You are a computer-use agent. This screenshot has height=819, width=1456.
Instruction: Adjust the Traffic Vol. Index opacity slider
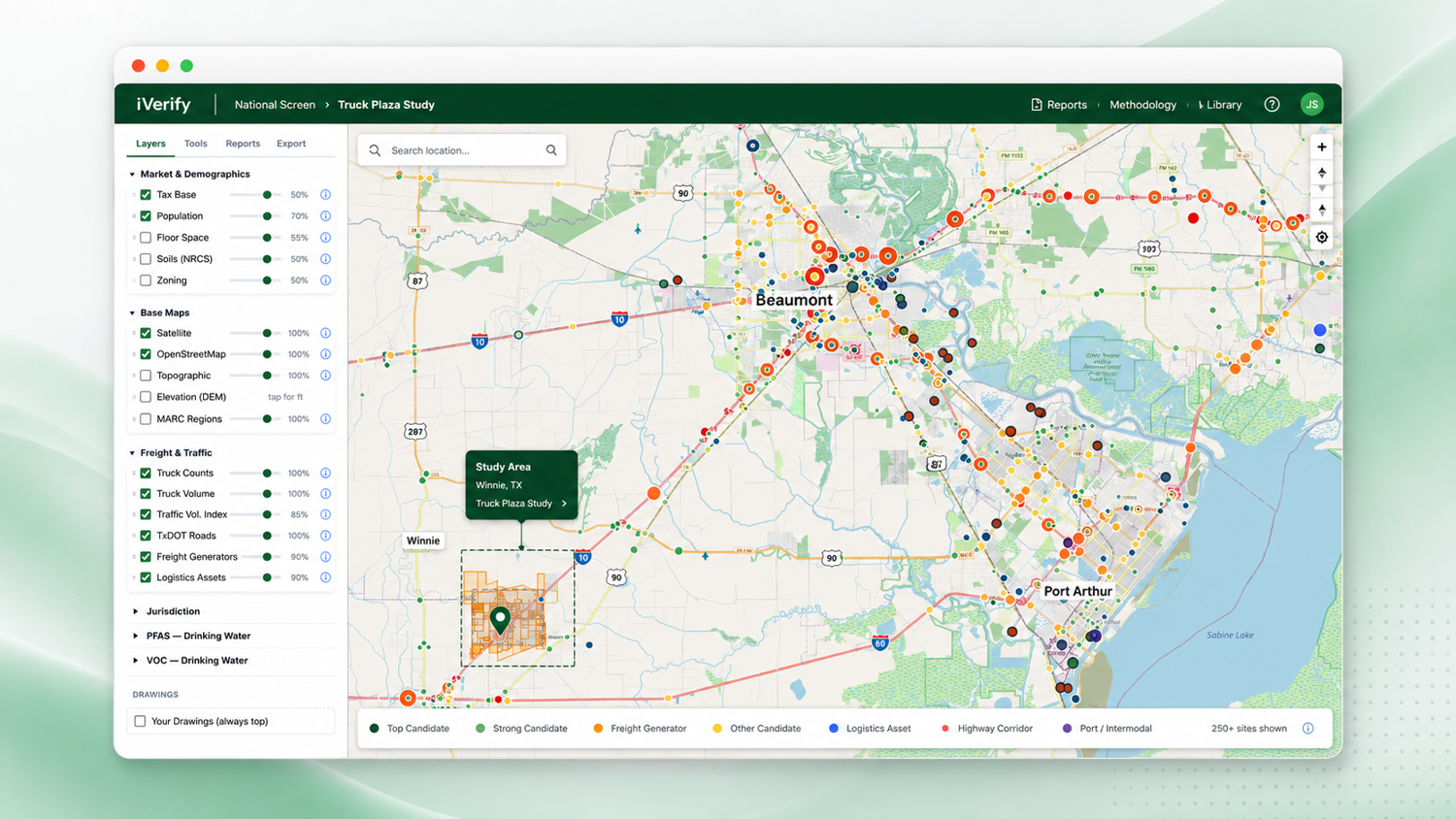pos(255,514)
